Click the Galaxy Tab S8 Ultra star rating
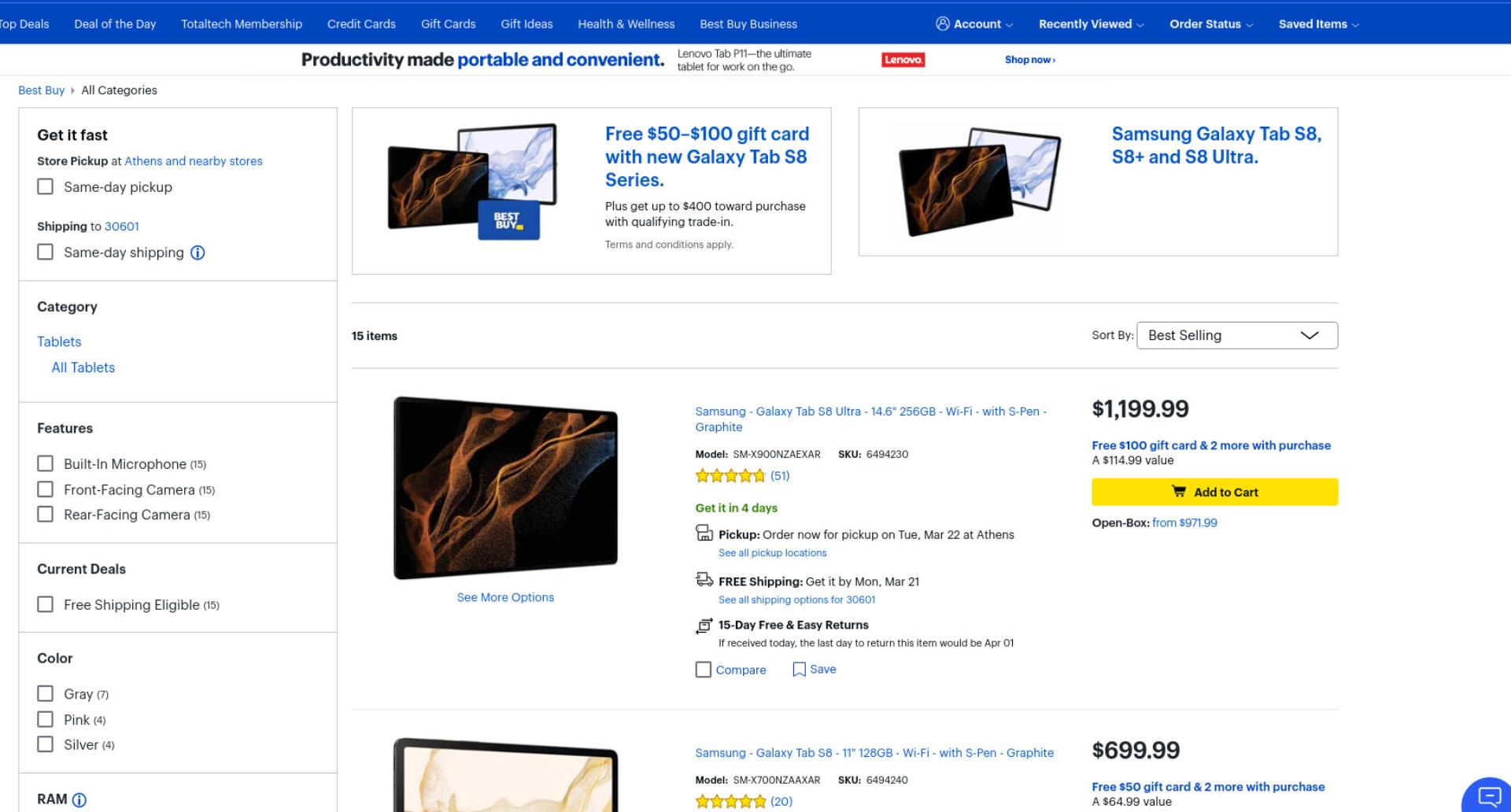1511x812 pixels. click(x=730, y=475)
